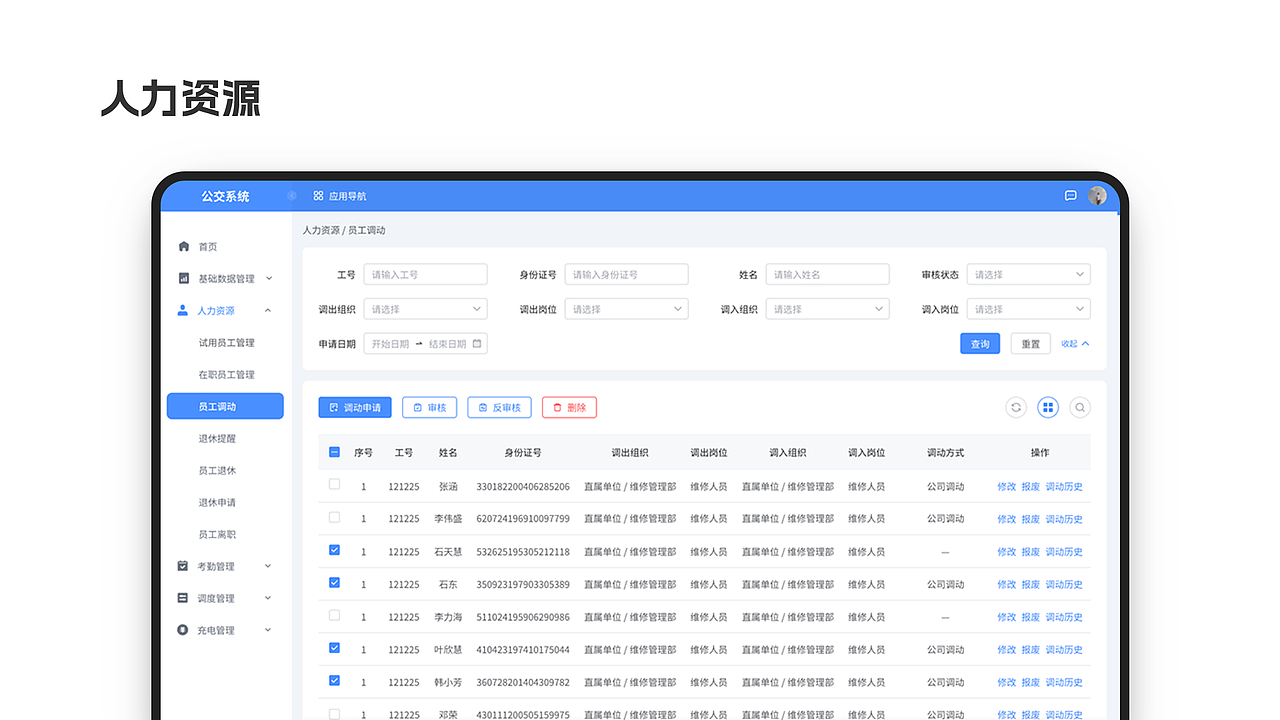Expand 充电管理 menu chevron

coord(268,630)
